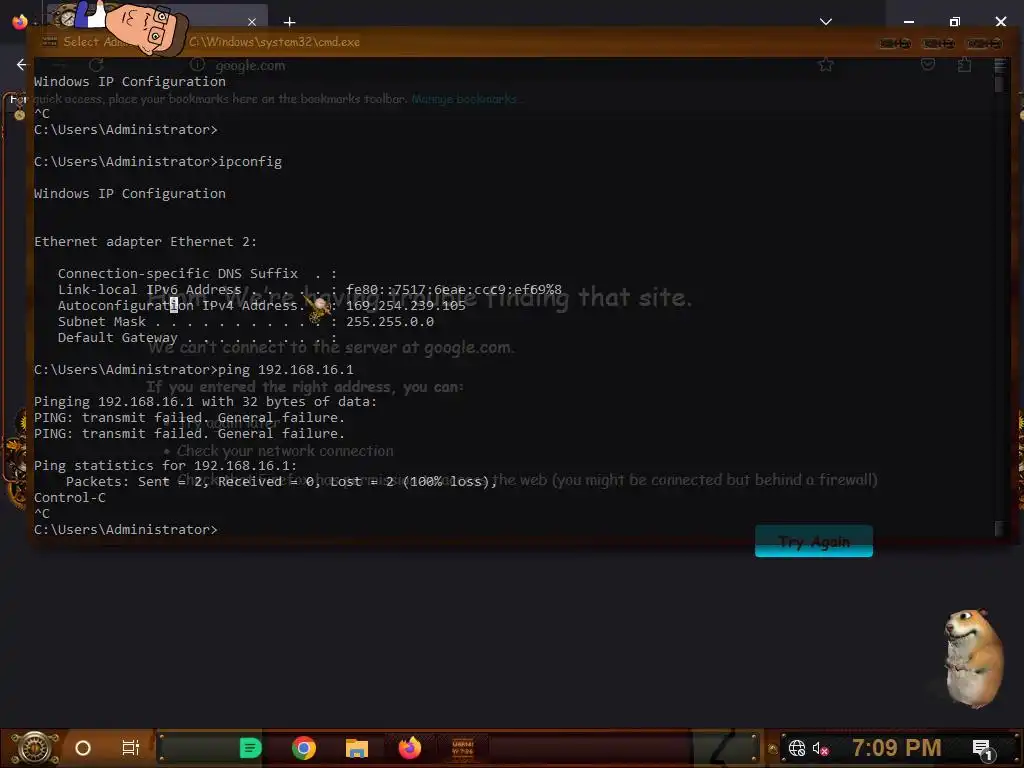Screen dimensions: 1024x768
Task: Open the notification action center icon
Action: tap(982, 749)
